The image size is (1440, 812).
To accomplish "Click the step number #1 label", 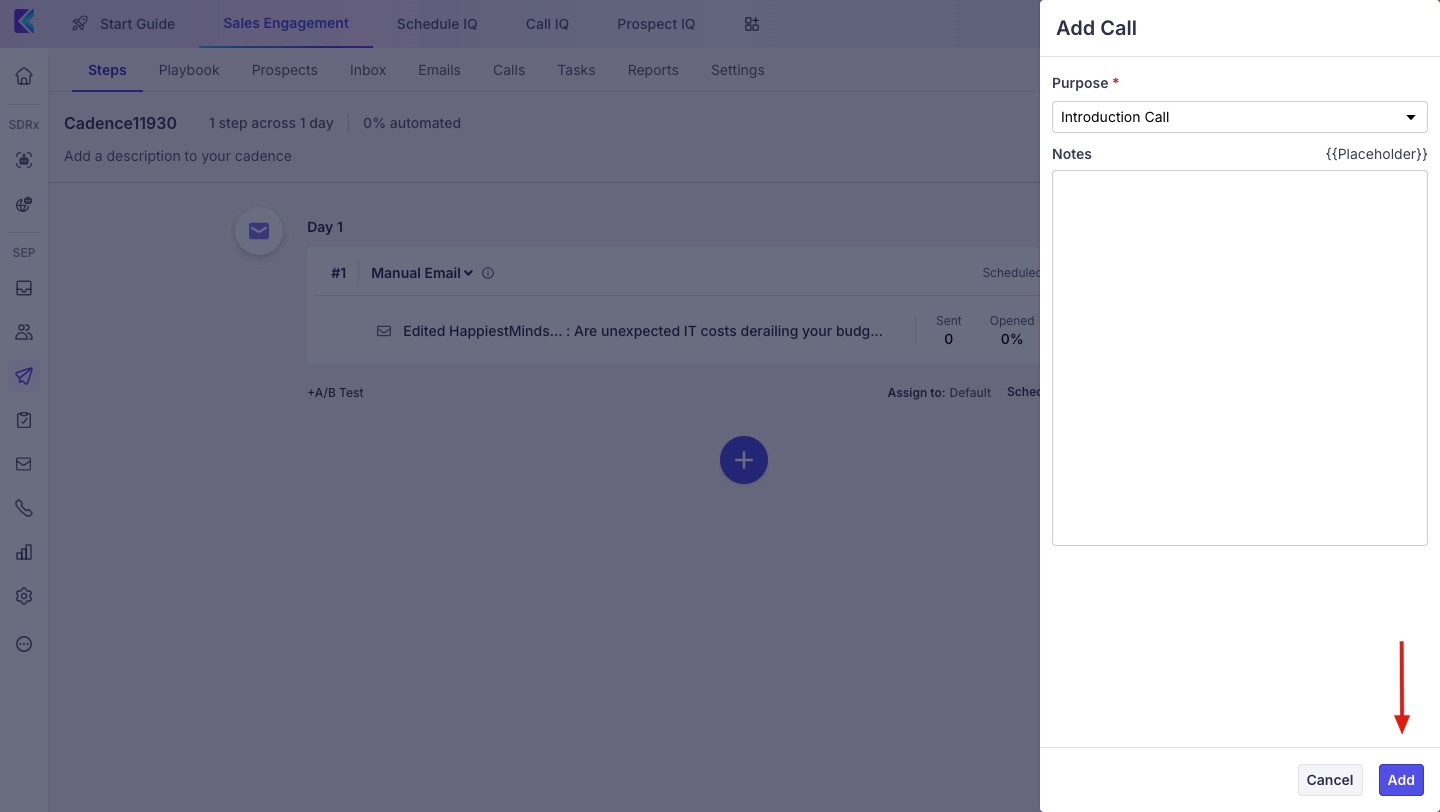I will 339,273.
